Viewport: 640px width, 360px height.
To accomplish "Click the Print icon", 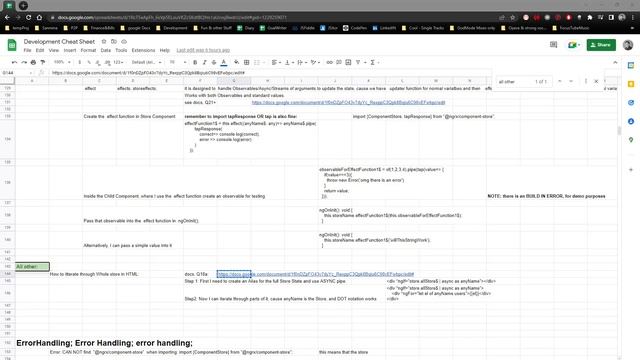I will point(33,62).
